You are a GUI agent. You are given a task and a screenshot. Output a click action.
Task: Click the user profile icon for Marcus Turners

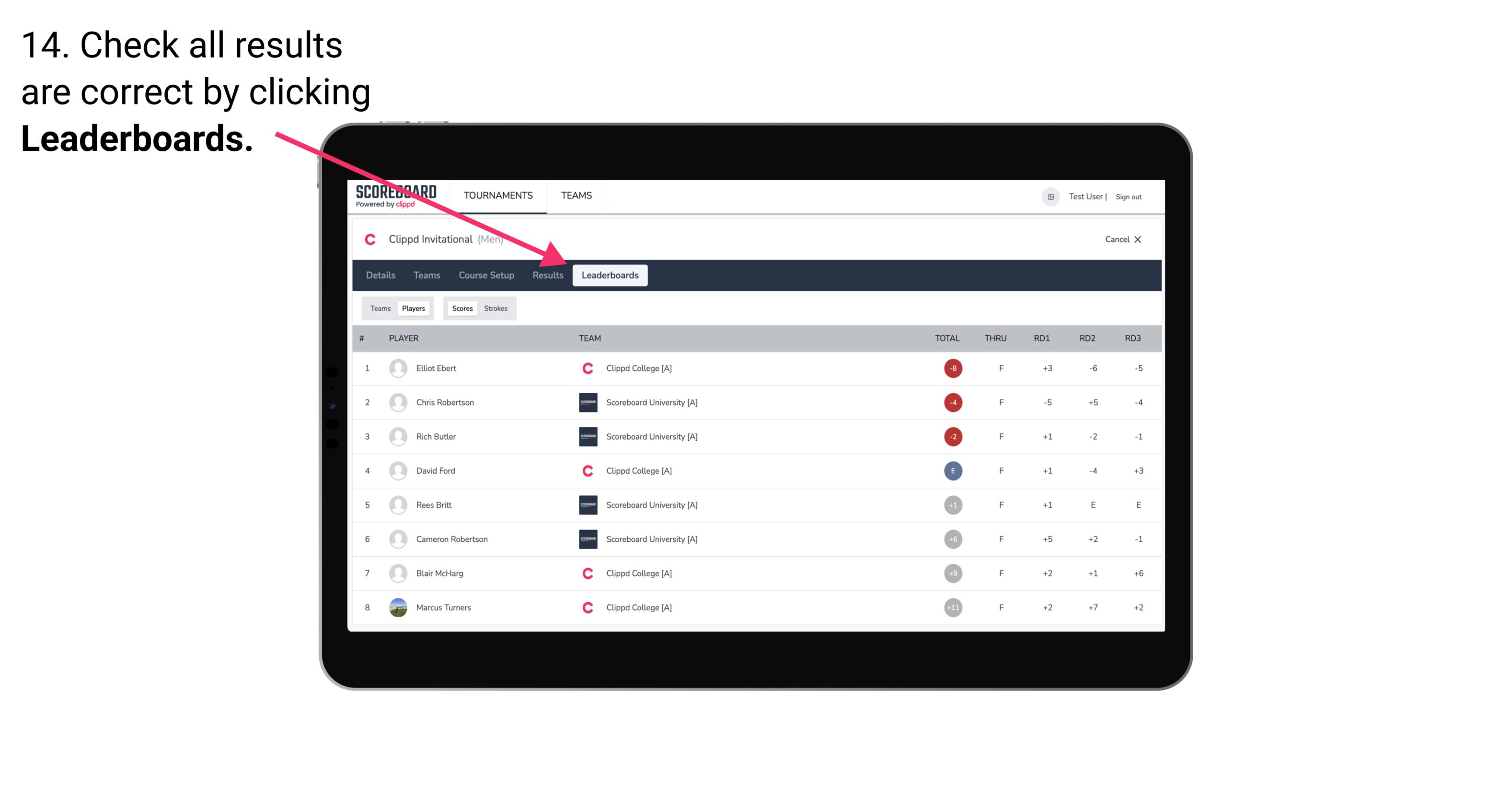pyautogui.click(x=398, y=607)
